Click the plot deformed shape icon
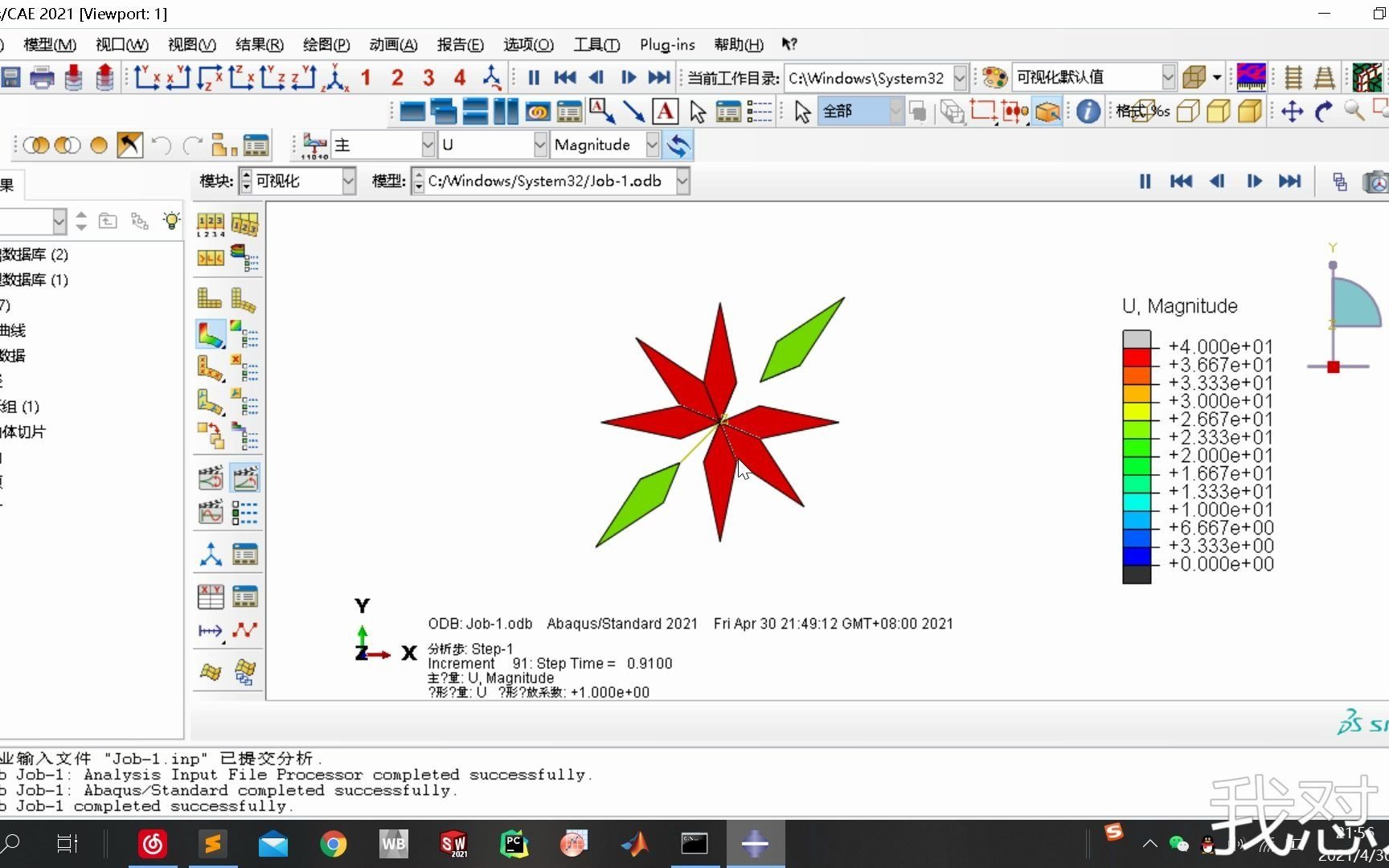This screenshot has height=868, width=1389. pos(244,299)
